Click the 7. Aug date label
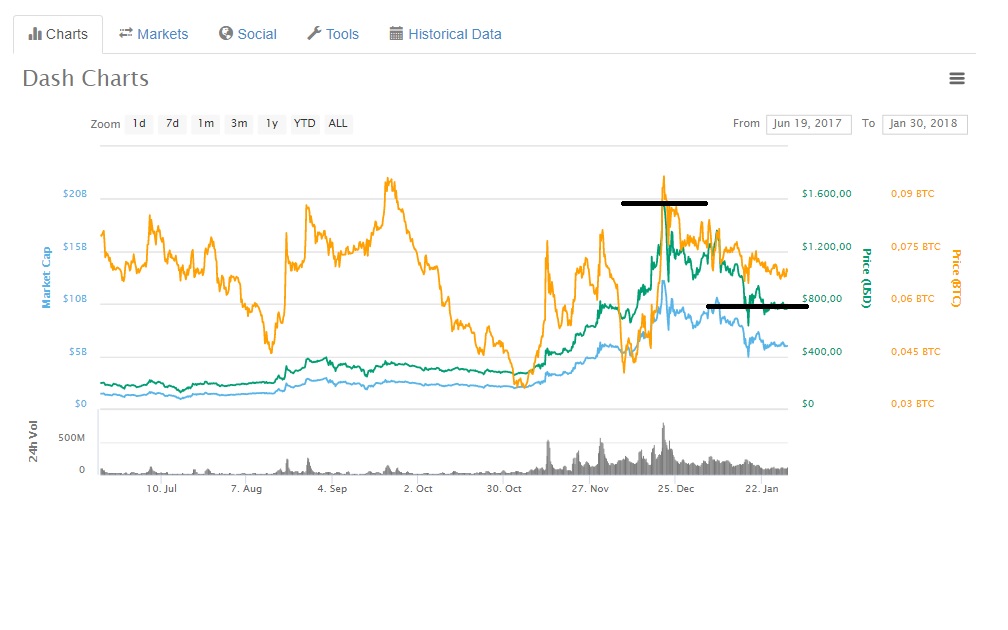This screenshot has width=1008, height=630. (x=246, y=489)
